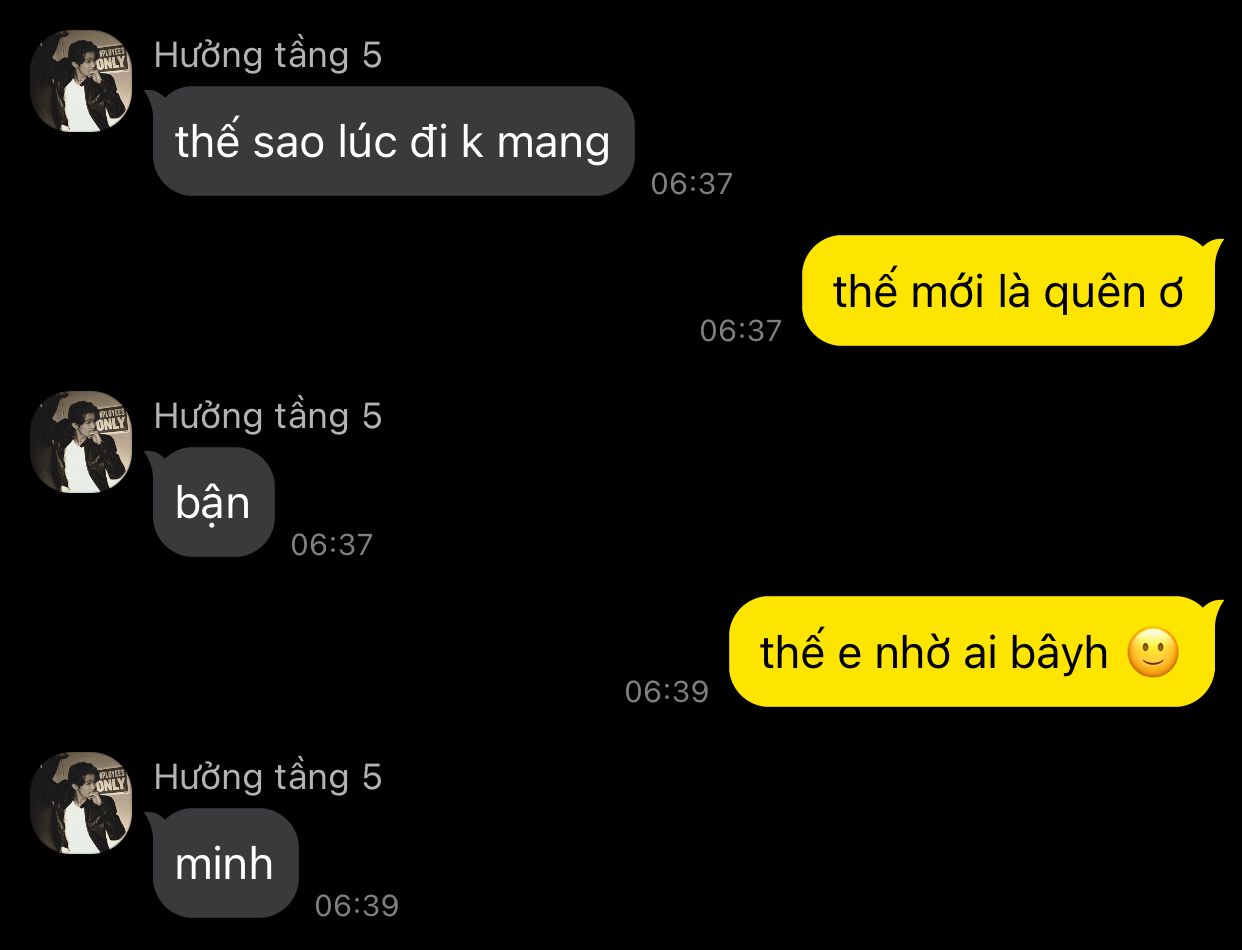Click the smiley emoji in the yellow message
Screen dimensions: 1242x950
[1153, 654]
